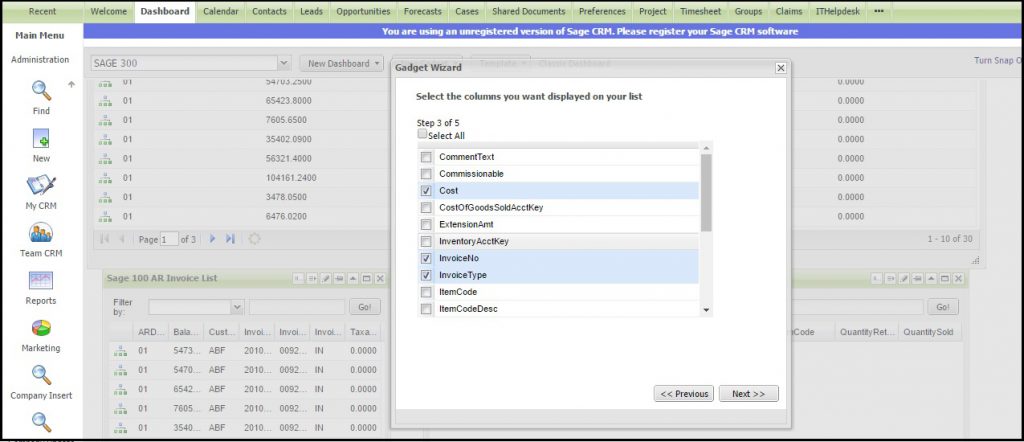The image size is (1024, 442).
Task: Remove the Sage 100 AR Invoice List gadget
Action: coord(380,279)
